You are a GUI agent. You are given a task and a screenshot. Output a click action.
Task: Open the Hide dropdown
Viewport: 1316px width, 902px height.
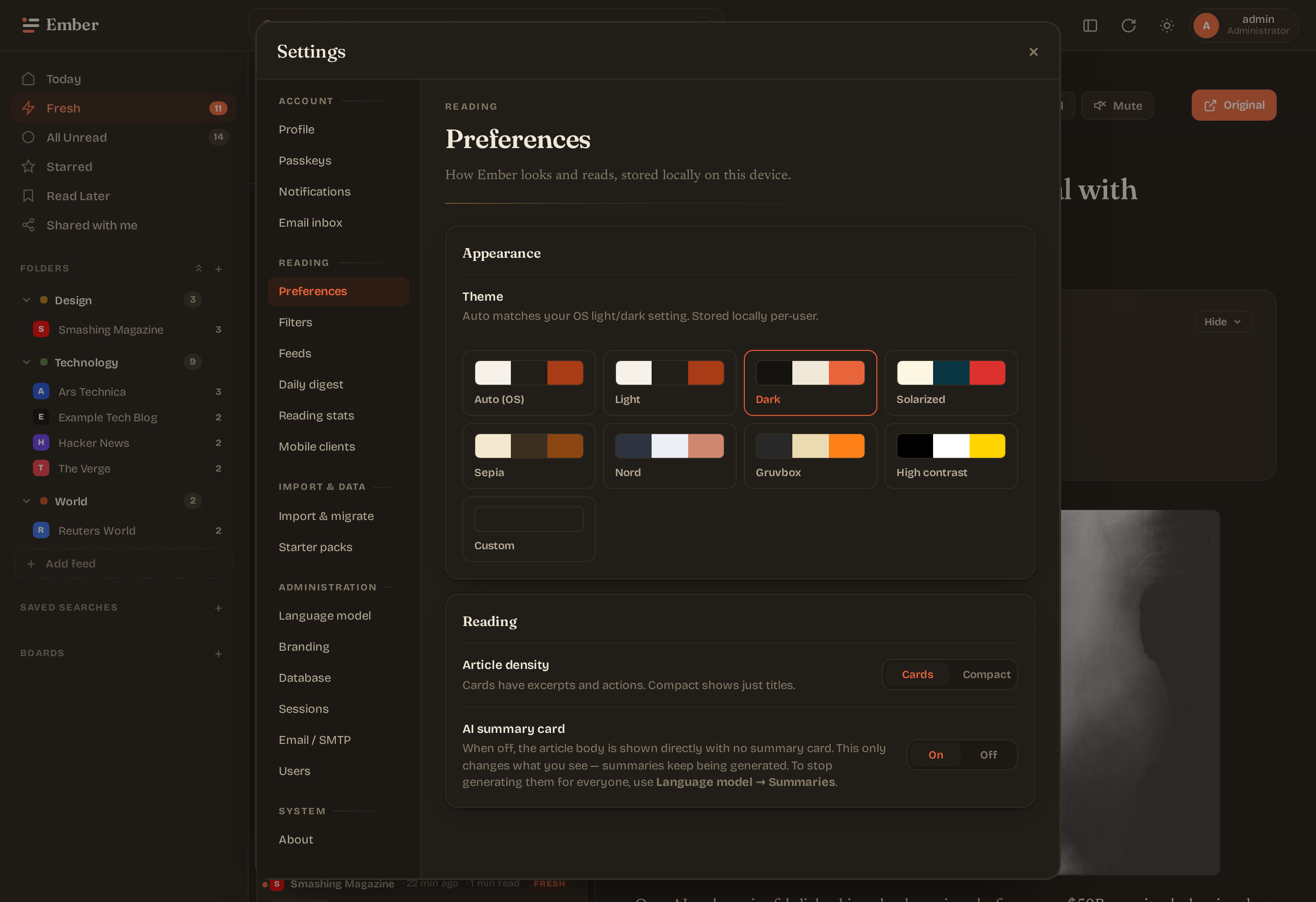point(1223,322)
